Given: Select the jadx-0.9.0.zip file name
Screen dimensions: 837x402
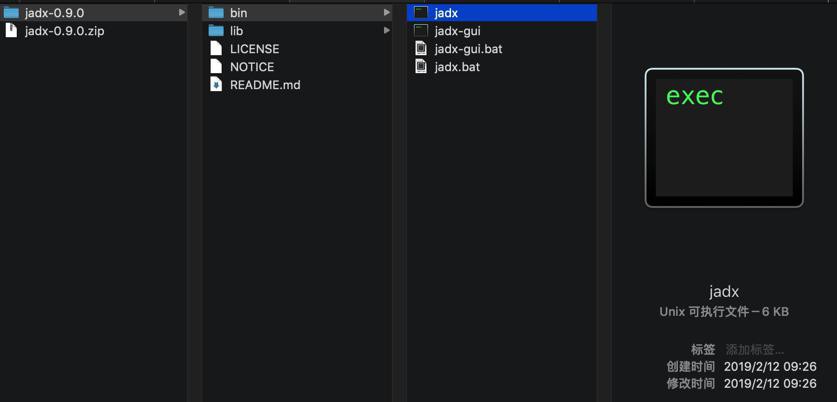Looking at the screenshot, I should pyautogui.click(x=64, y=31).
